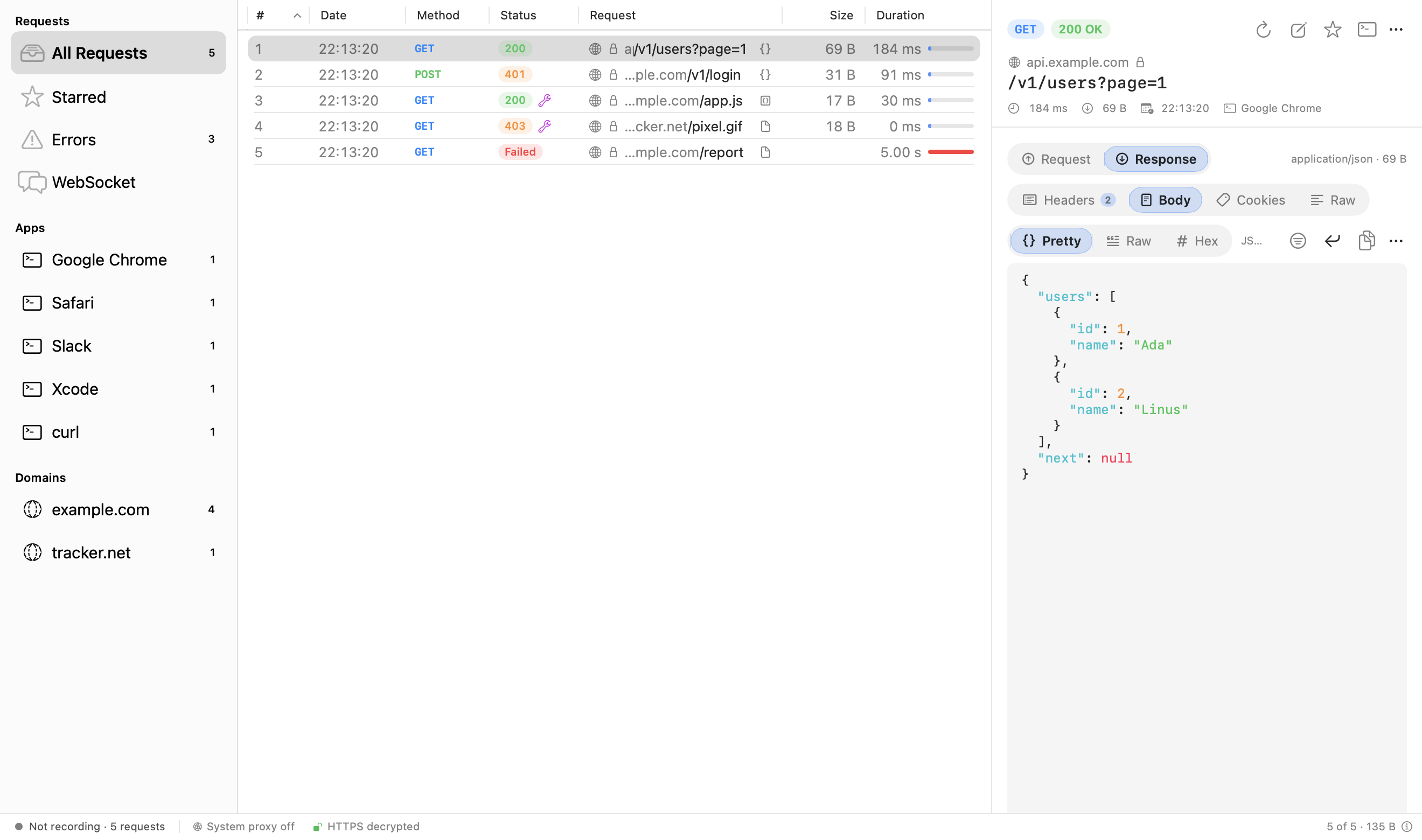Open the Headers tab
This screenshot has height=840, width=1422.
pos(1068,200)
